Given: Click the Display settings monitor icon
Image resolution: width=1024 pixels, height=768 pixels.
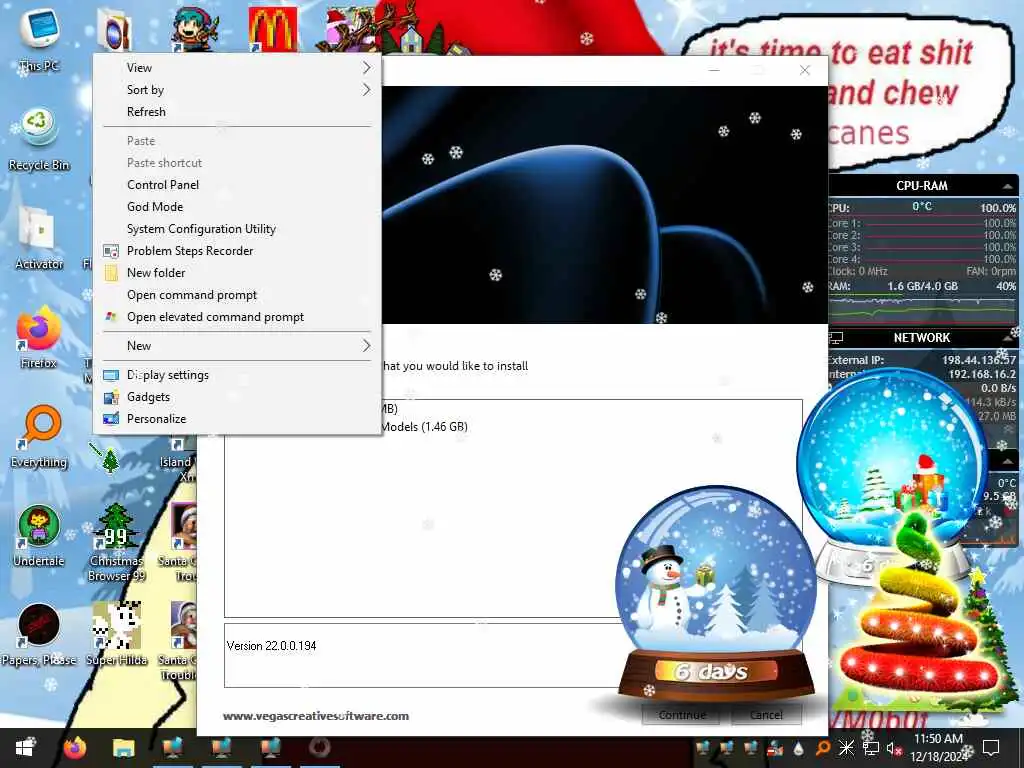Looking at the screenshot, I should coord(111,375).
